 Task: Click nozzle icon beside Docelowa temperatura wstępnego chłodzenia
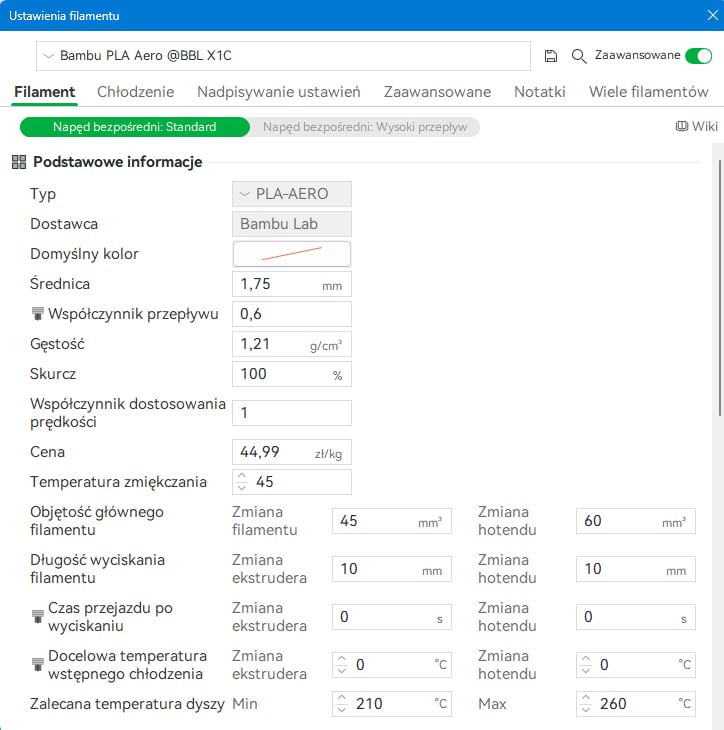37,664
